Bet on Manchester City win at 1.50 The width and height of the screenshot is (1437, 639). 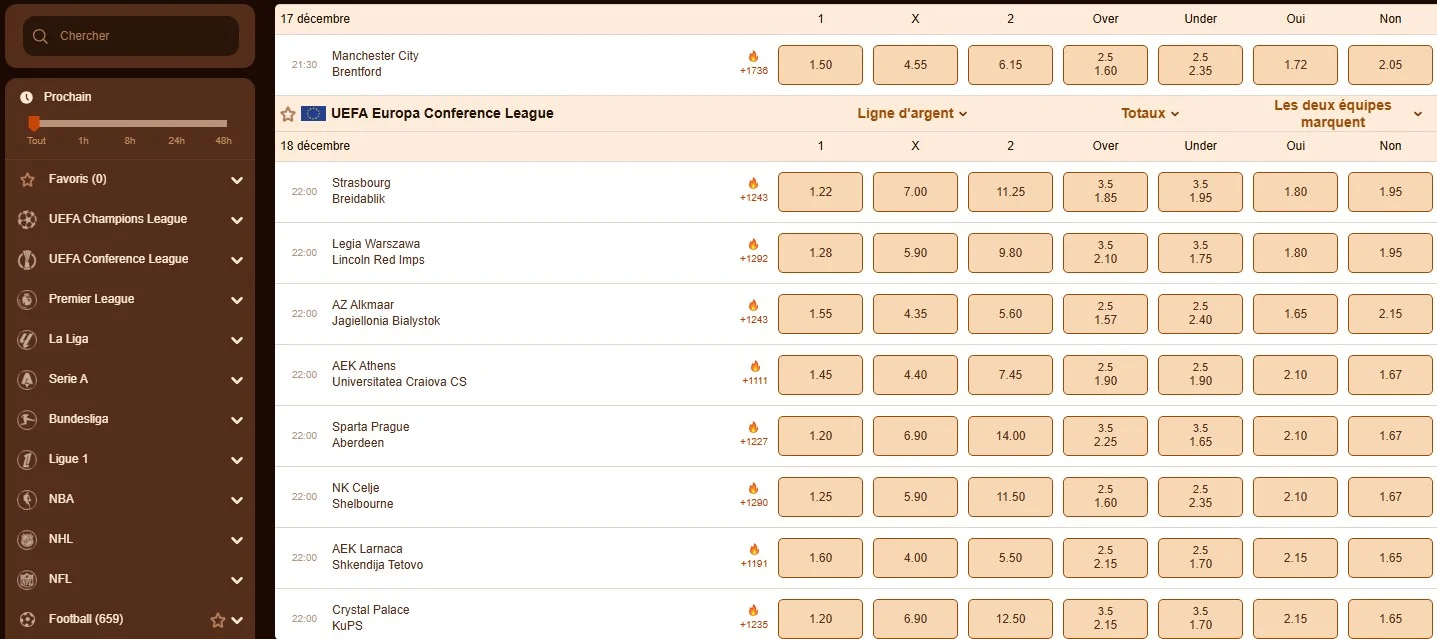tap(820, 65)
